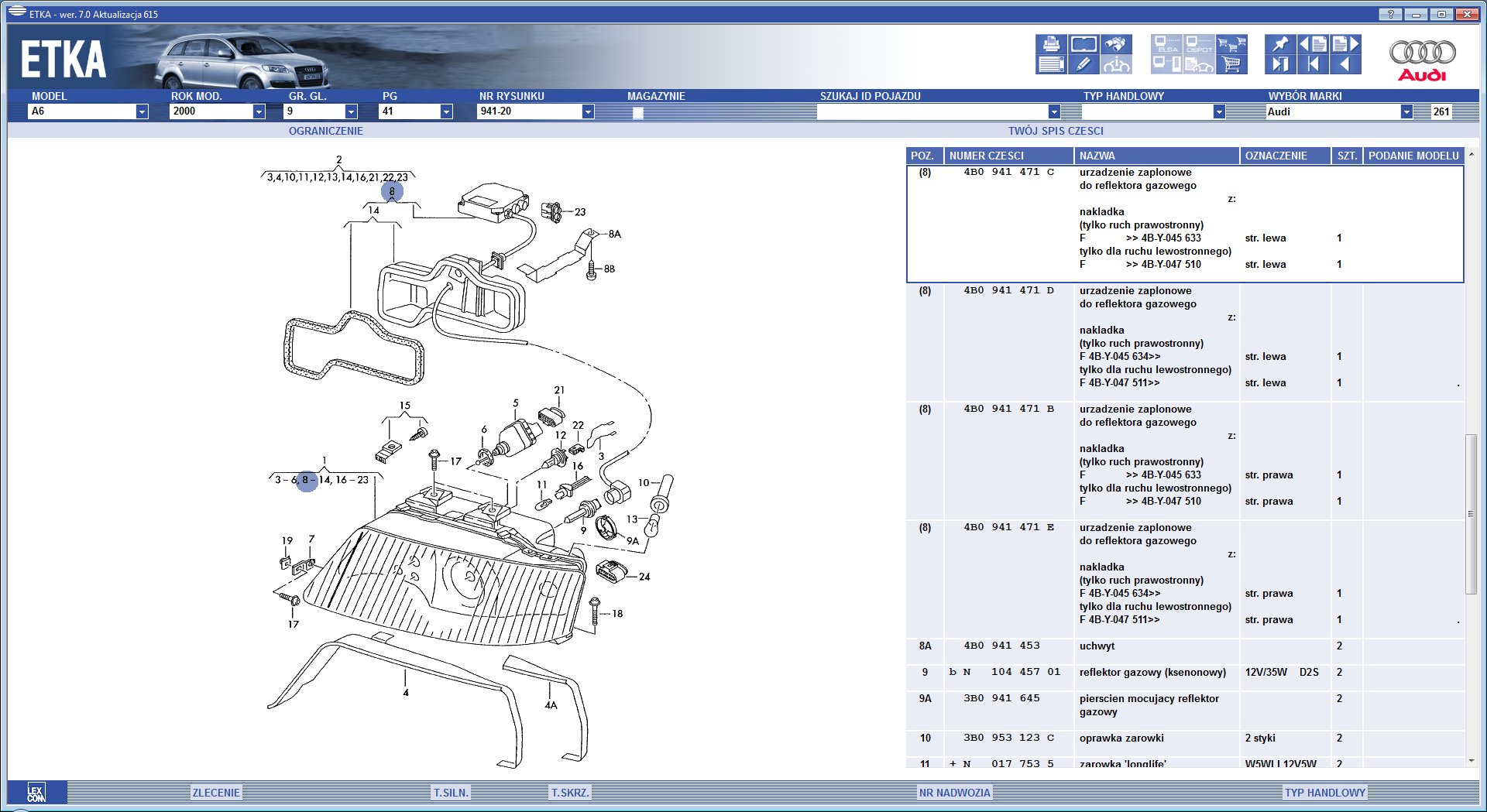Click the Audi rings brand logo
Image resolution: width=1487 pixels, height=812 pixels.
pyautogui.click(x=1423, y=59)
